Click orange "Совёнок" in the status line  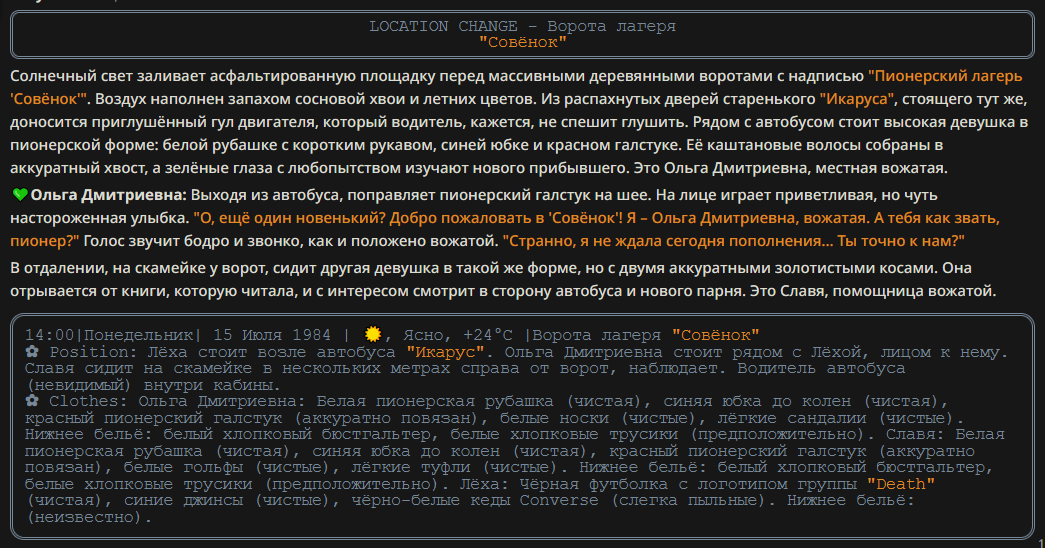[715, 335]
